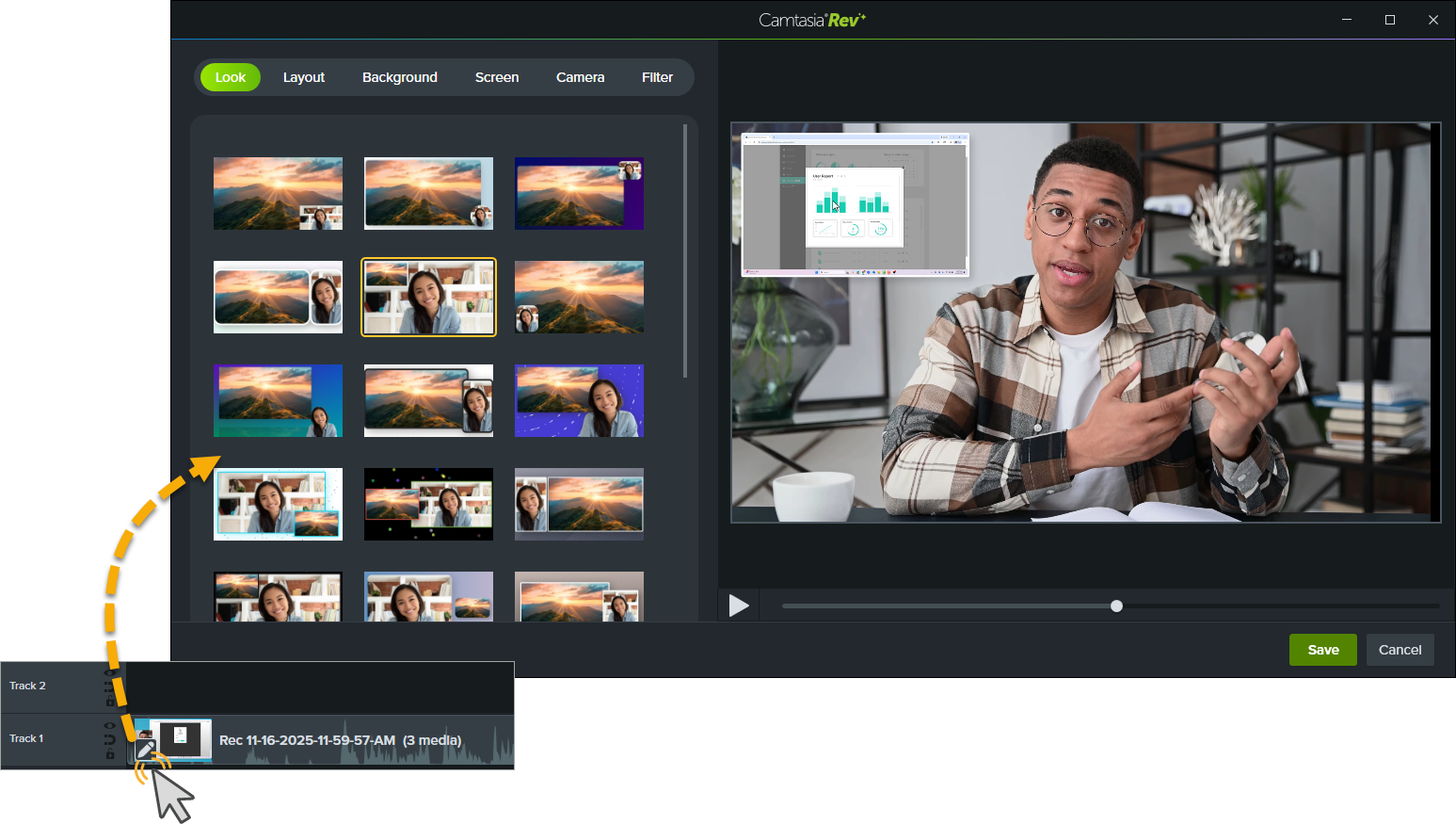Open the Screen tab
This screenshot has height=824, width=1456.
tap(496, 77)
